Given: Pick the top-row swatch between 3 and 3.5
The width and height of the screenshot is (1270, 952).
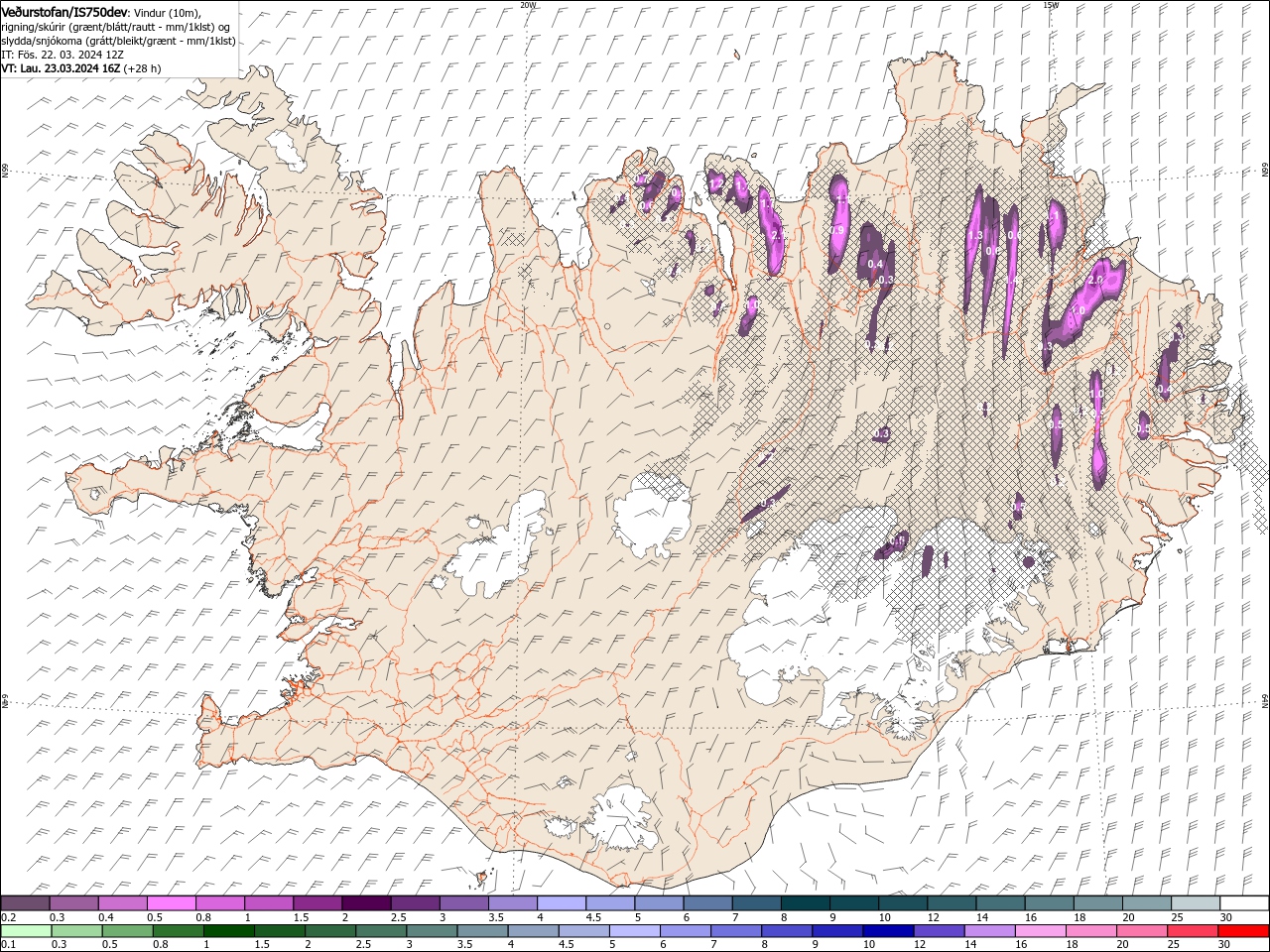Looking at the screenshot, I should click(463, 903).
